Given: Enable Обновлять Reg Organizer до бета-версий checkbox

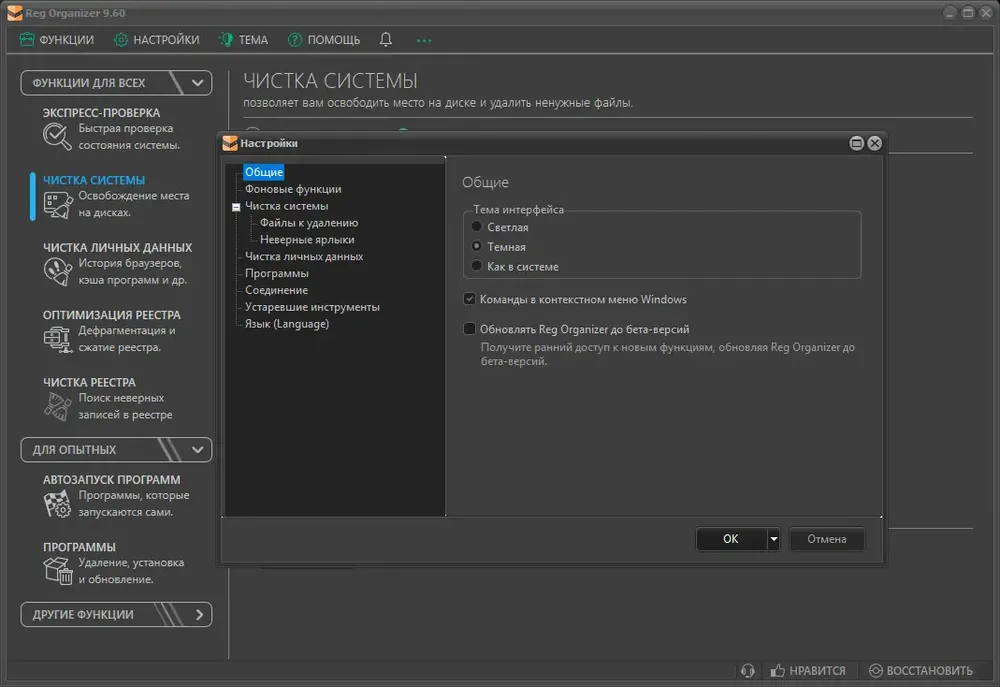Looking at the screenshot, I should point(469,329).
